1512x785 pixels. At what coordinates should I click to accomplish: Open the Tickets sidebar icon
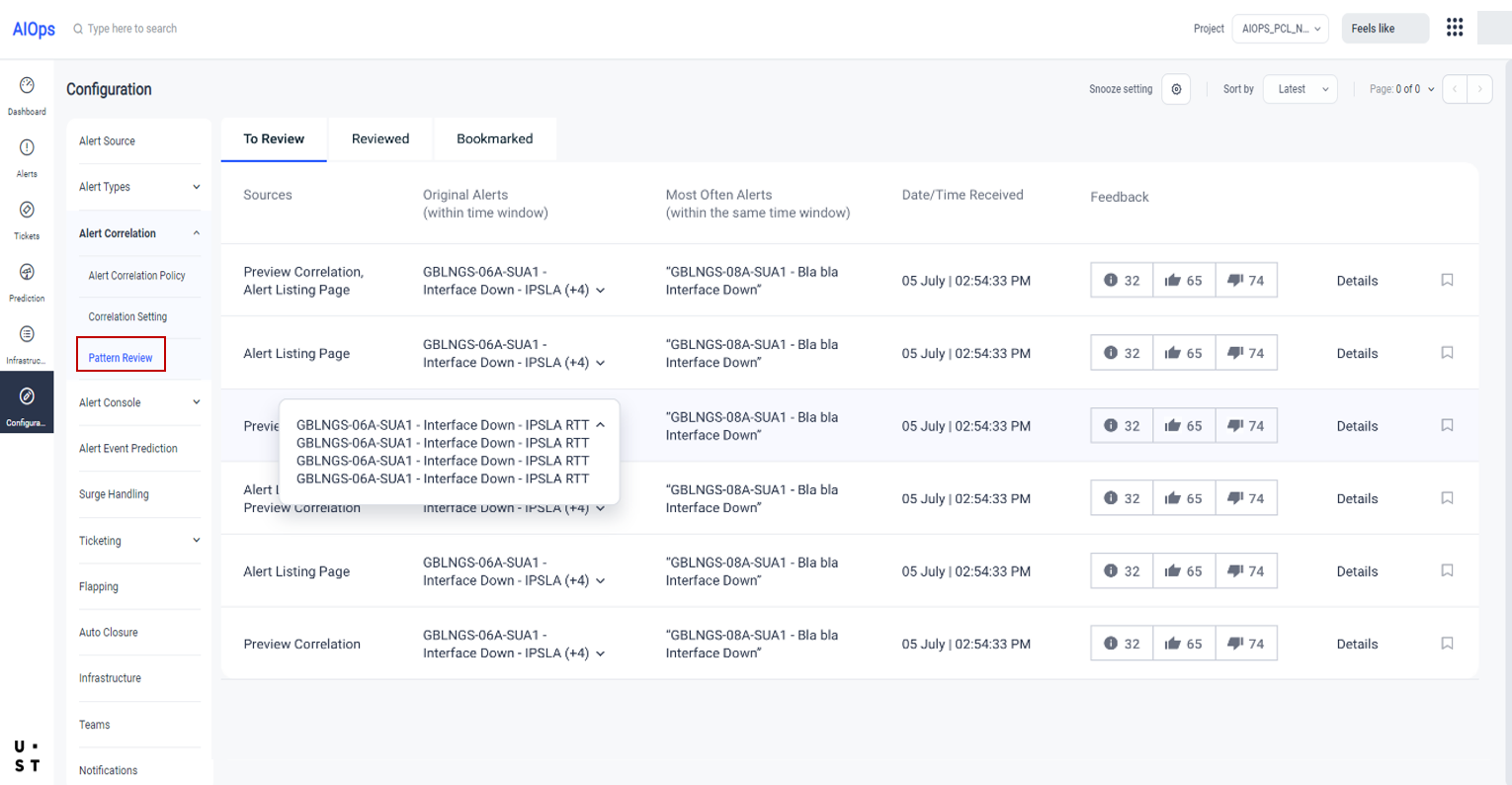coord(27,211)
